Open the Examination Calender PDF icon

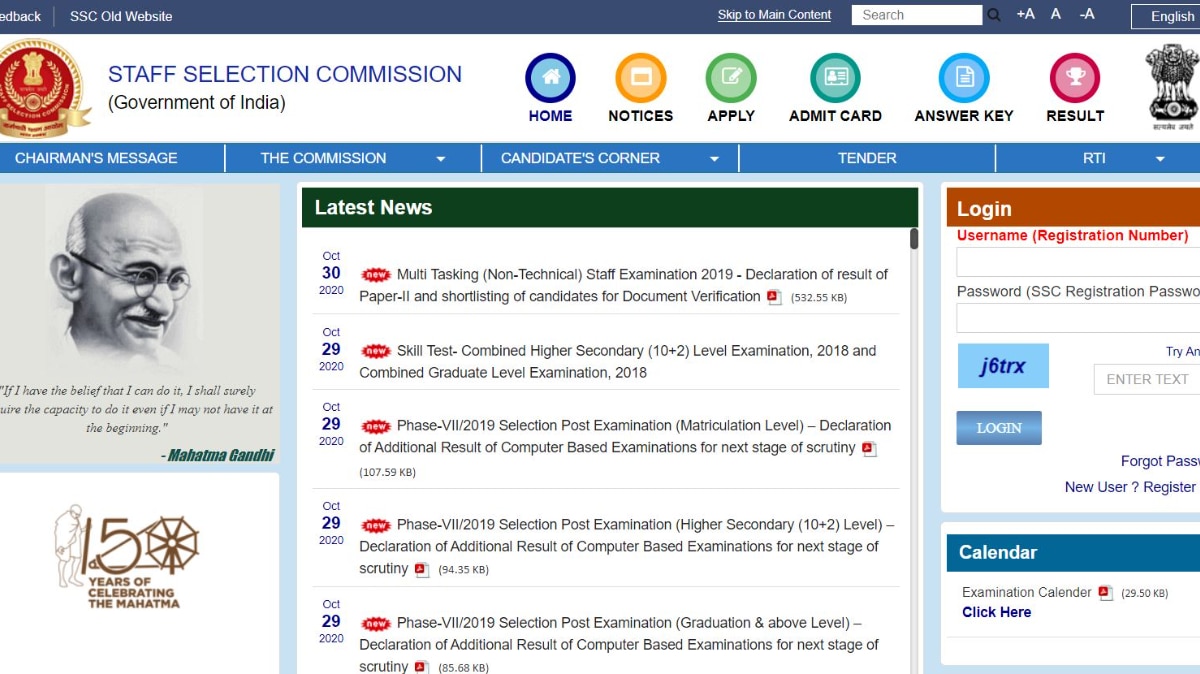pyautogui.click(x=1104, y=592)
